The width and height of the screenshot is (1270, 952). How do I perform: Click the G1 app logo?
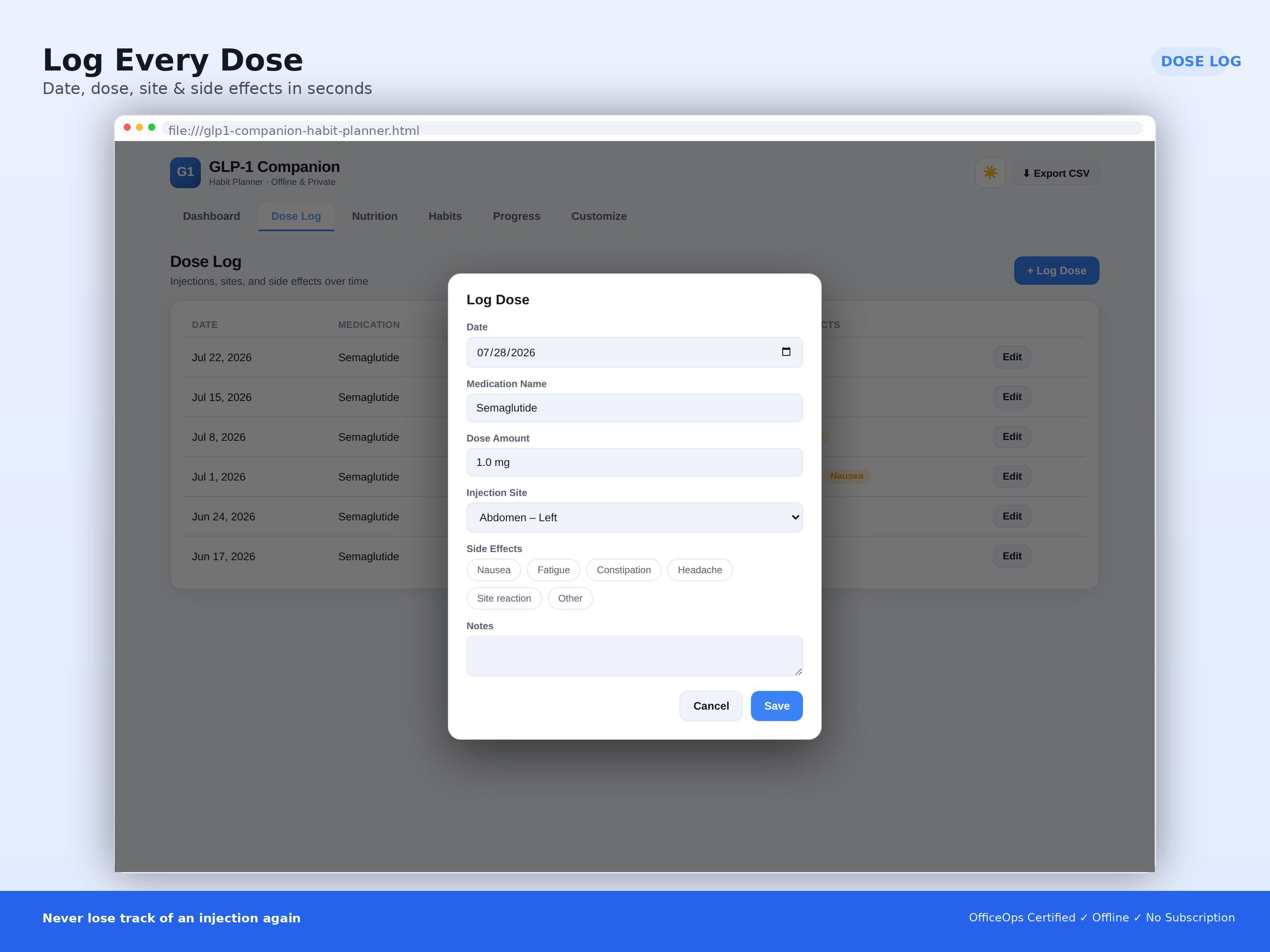pos(185,173)
